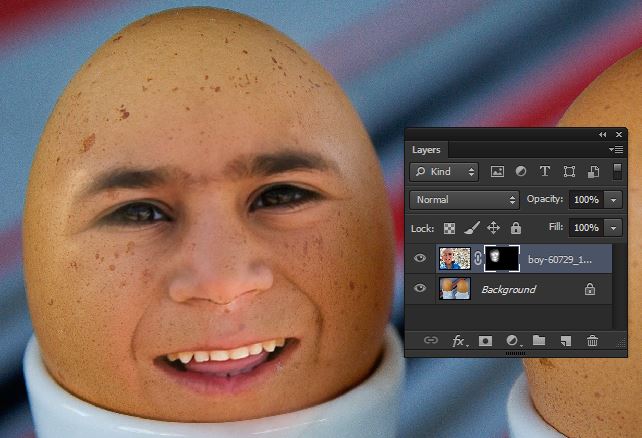Viewport: 642px width, 438px height.
Task: Hide the Background layer
Action: pos(420,288)
